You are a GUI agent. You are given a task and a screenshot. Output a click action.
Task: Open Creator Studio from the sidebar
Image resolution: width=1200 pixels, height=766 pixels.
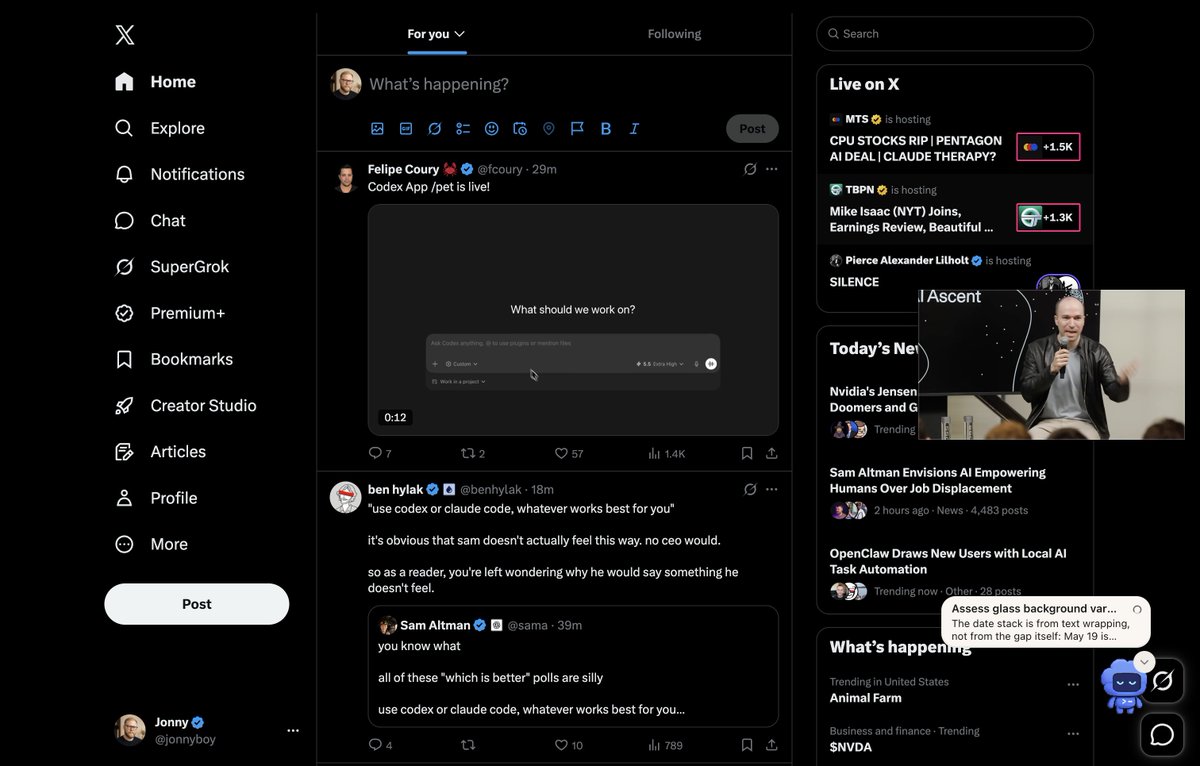tap(186, 405)
